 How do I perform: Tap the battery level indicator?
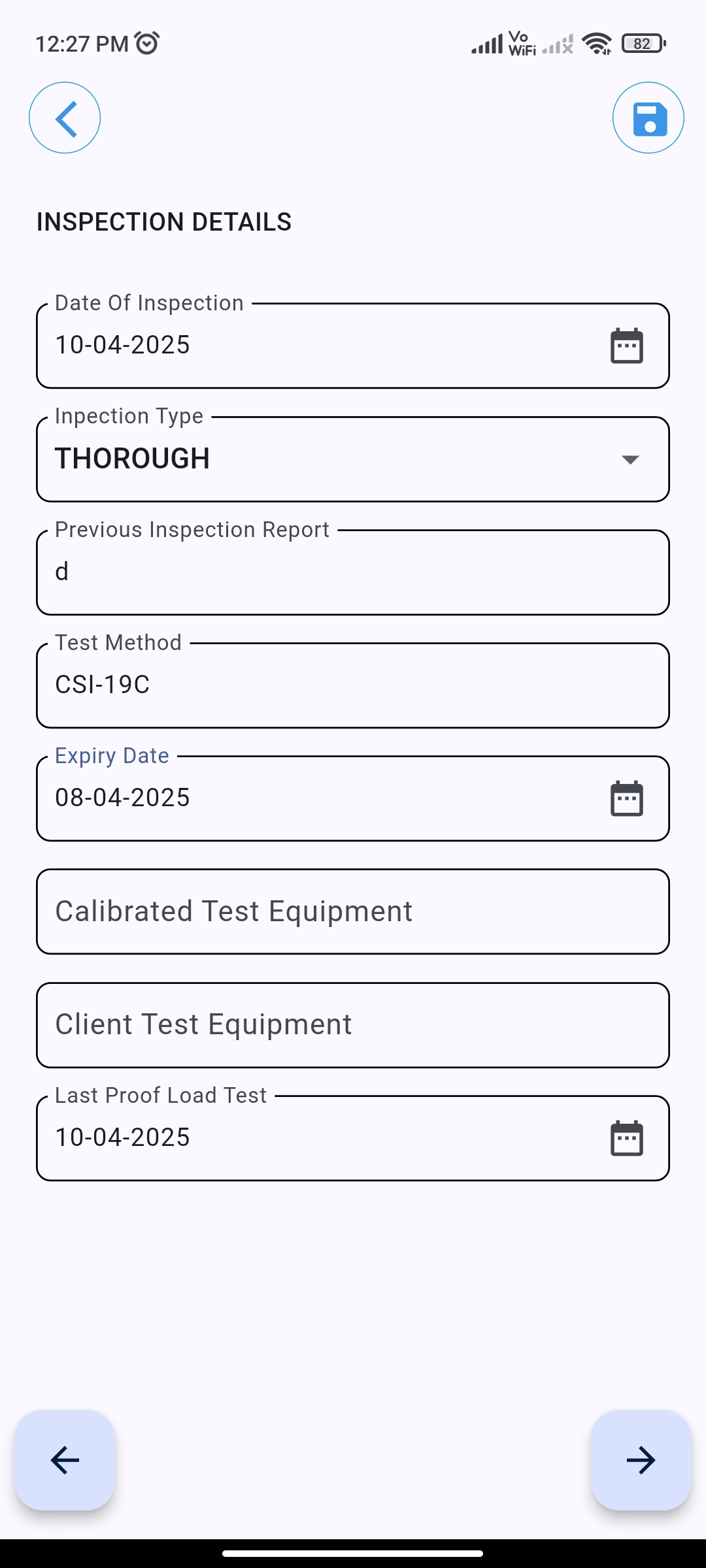(643, 44)
